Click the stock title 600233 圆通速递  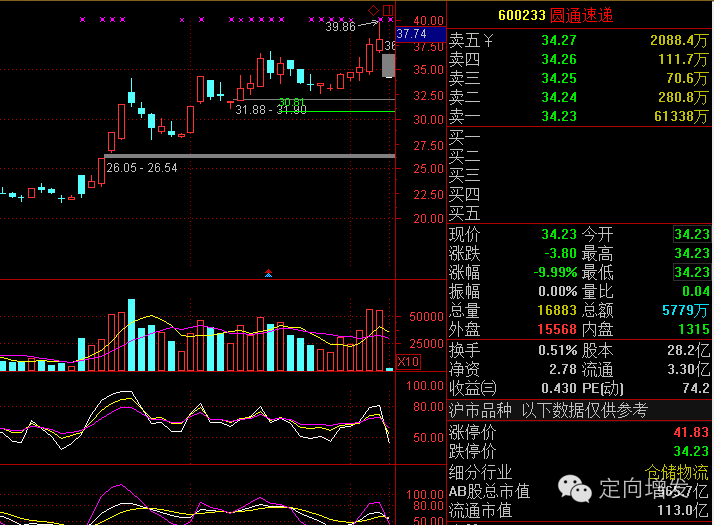point(556,15)
